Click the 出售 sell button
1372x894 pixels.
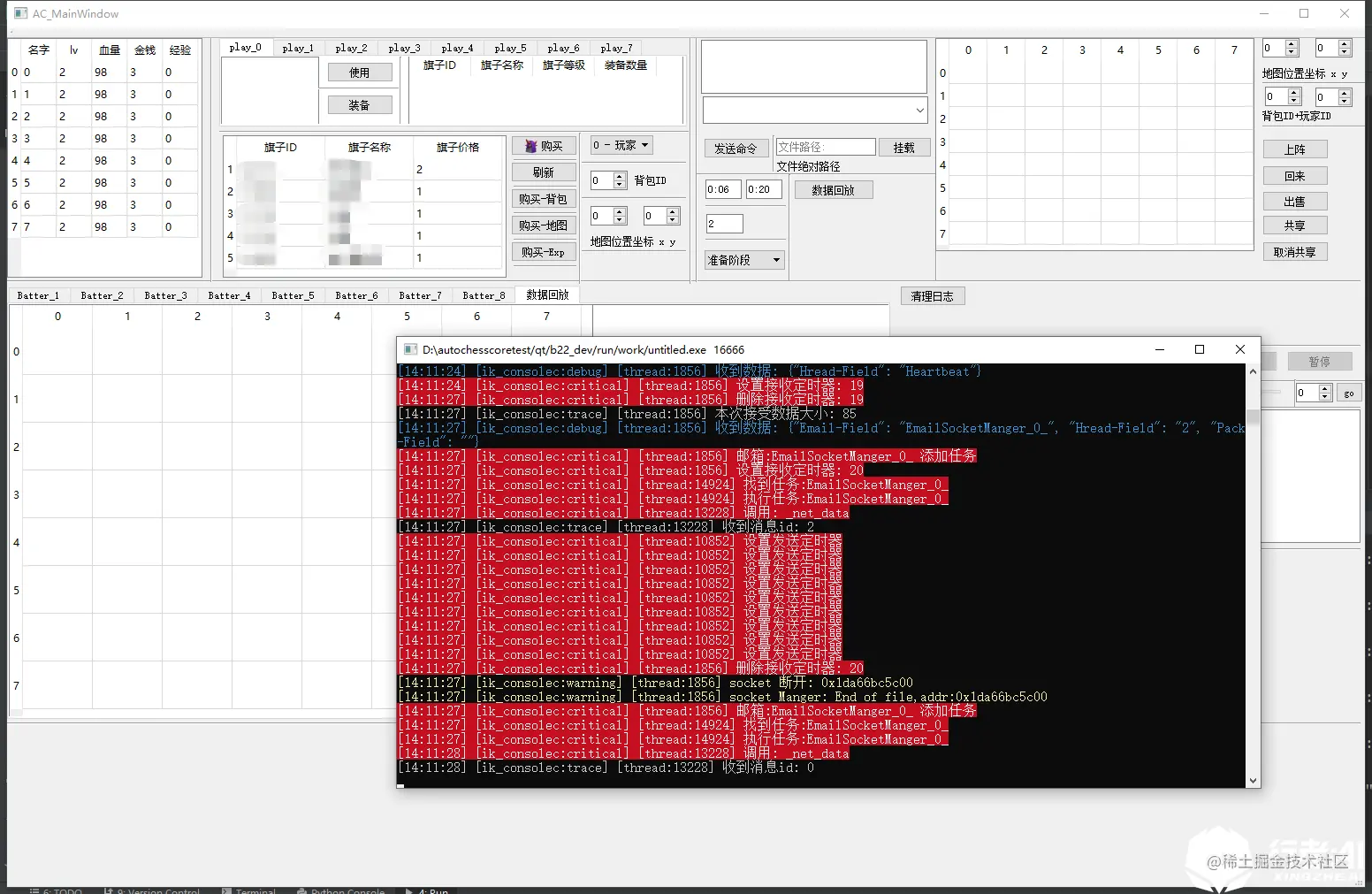(x=1295, y=202)
